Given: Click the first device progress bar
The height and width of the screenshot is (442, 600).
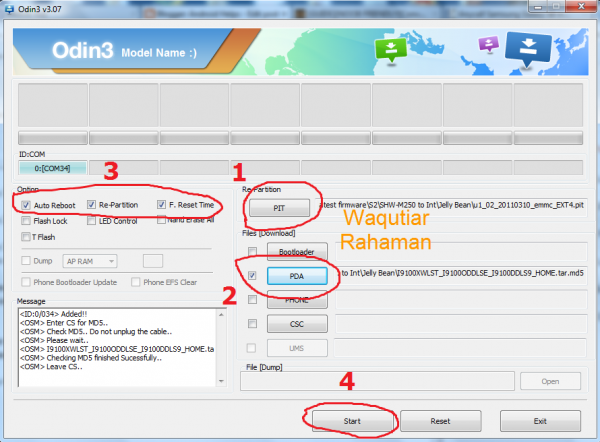Looking at the screenshot, I should (x=53, y=138).
